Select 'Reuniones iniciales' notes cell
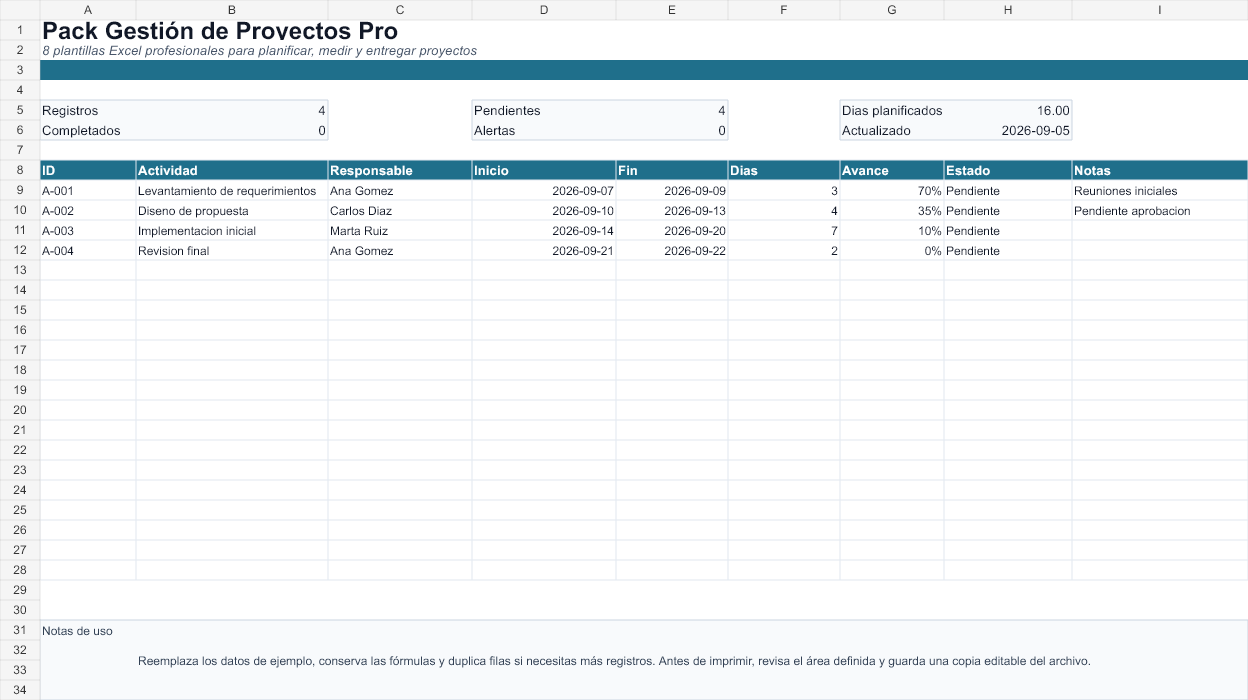This screenshot has height=700, width=1248. (1160, 190)
